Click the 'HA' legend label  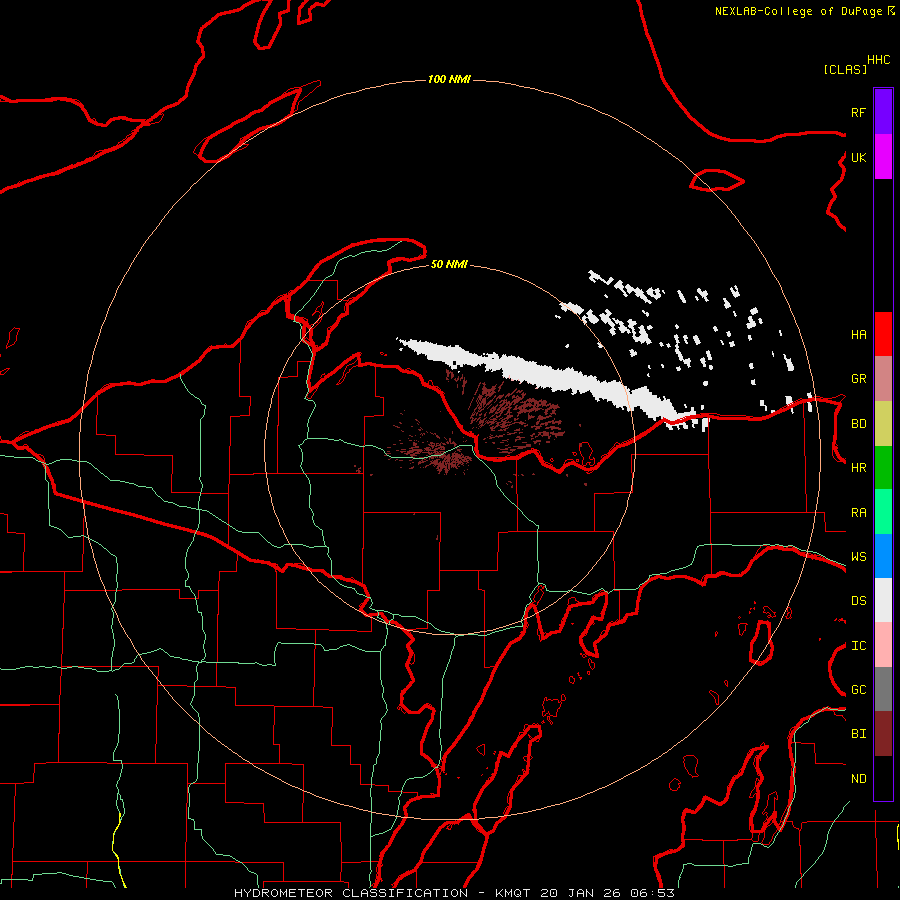[858, 334]
